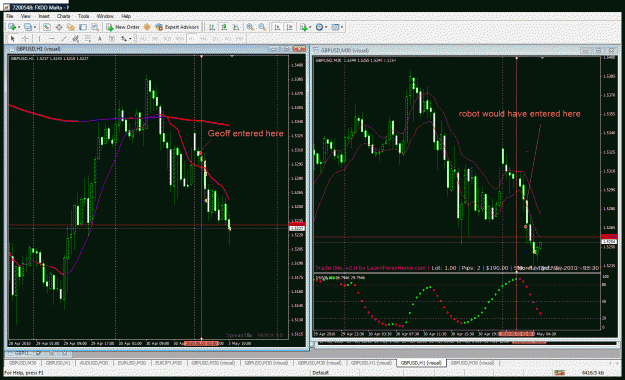
Task: Zoom in on the chart
Action: coord(250,27)
